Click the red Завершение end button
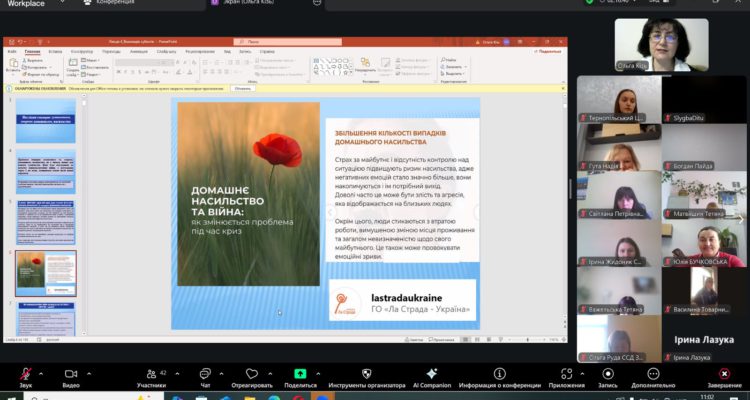The height and width of the screenshot is (400, 750). click(724, 374)
